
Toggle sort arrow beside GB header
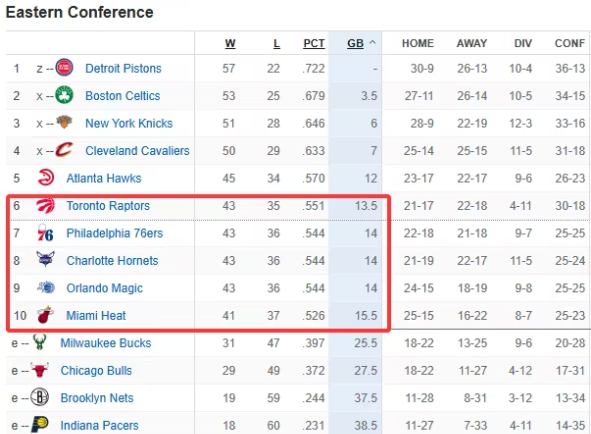click(x=372, y=43)
